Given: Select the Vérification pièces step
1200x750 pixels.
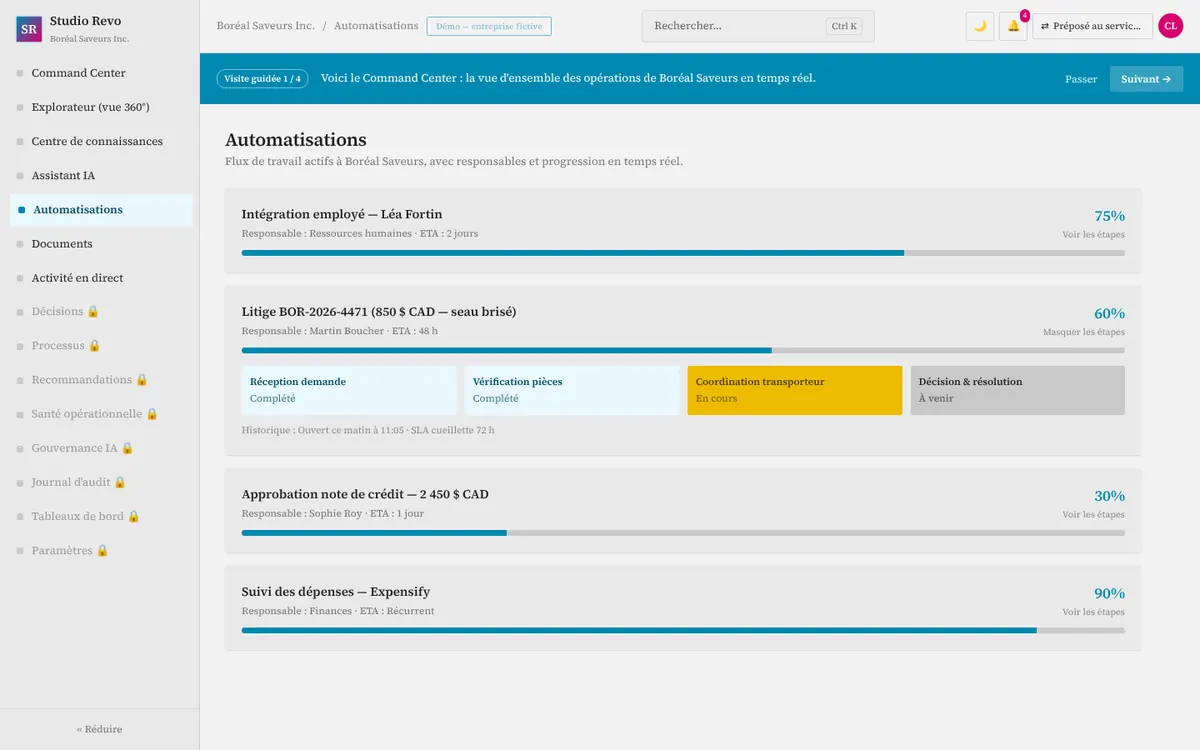Looking at the screenshot, I should point(572,390).
